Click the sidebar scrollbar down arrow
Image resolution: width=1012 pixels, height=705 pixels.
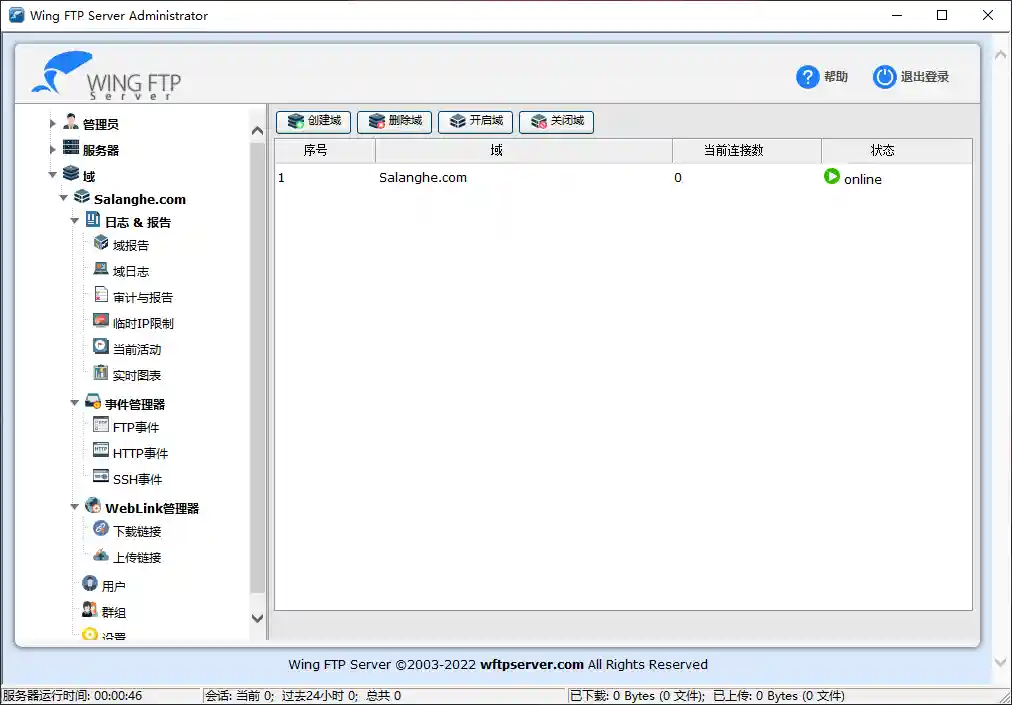click(x=258, y=618)
